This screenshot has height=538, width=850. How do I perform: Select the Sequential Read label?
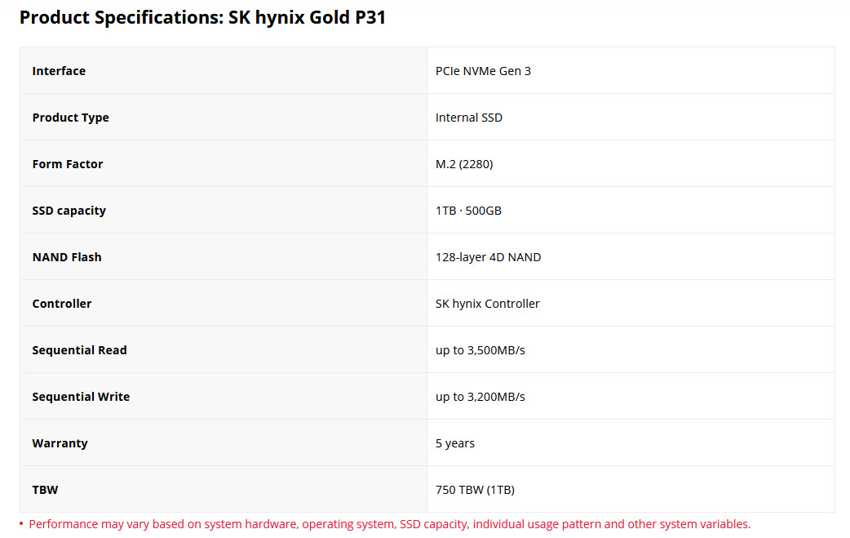point(79,351)
